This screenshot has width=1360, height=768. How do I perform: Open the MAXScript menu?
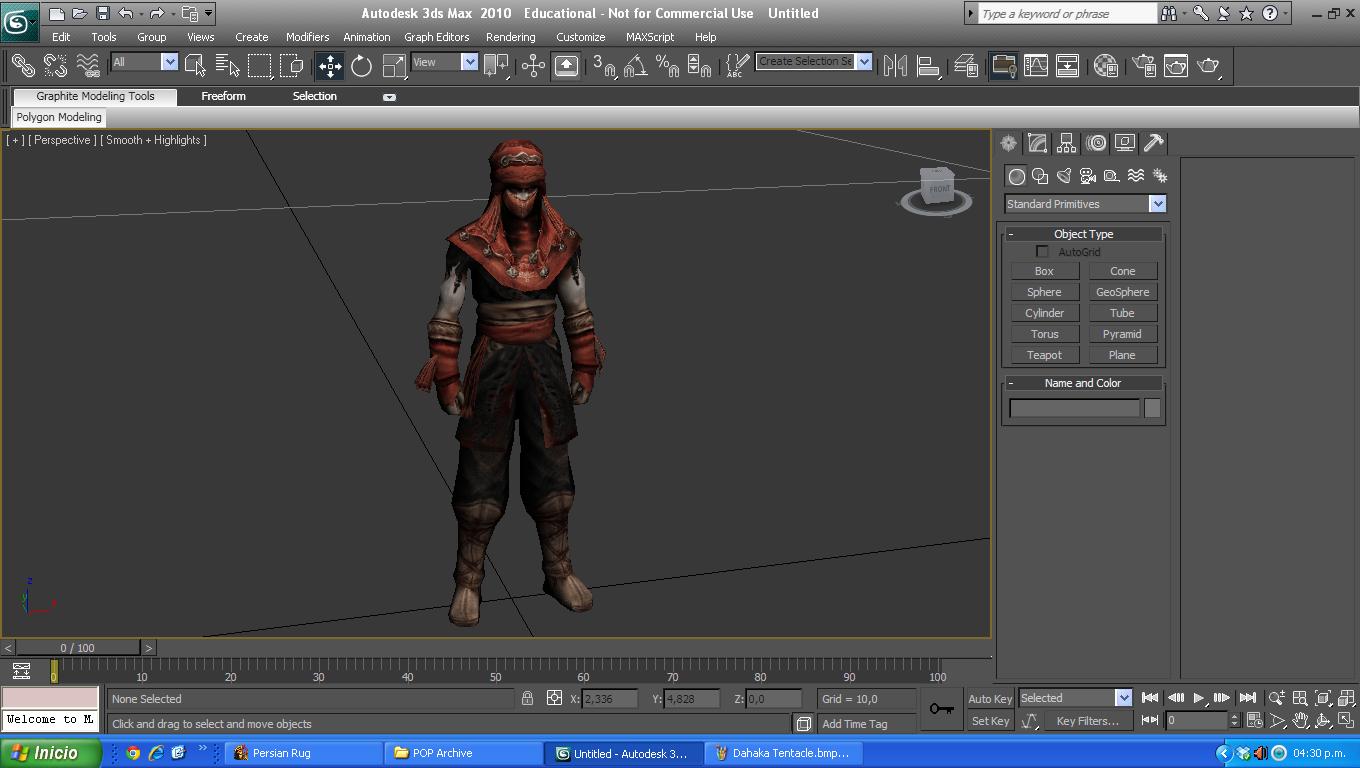pos(650,37)
